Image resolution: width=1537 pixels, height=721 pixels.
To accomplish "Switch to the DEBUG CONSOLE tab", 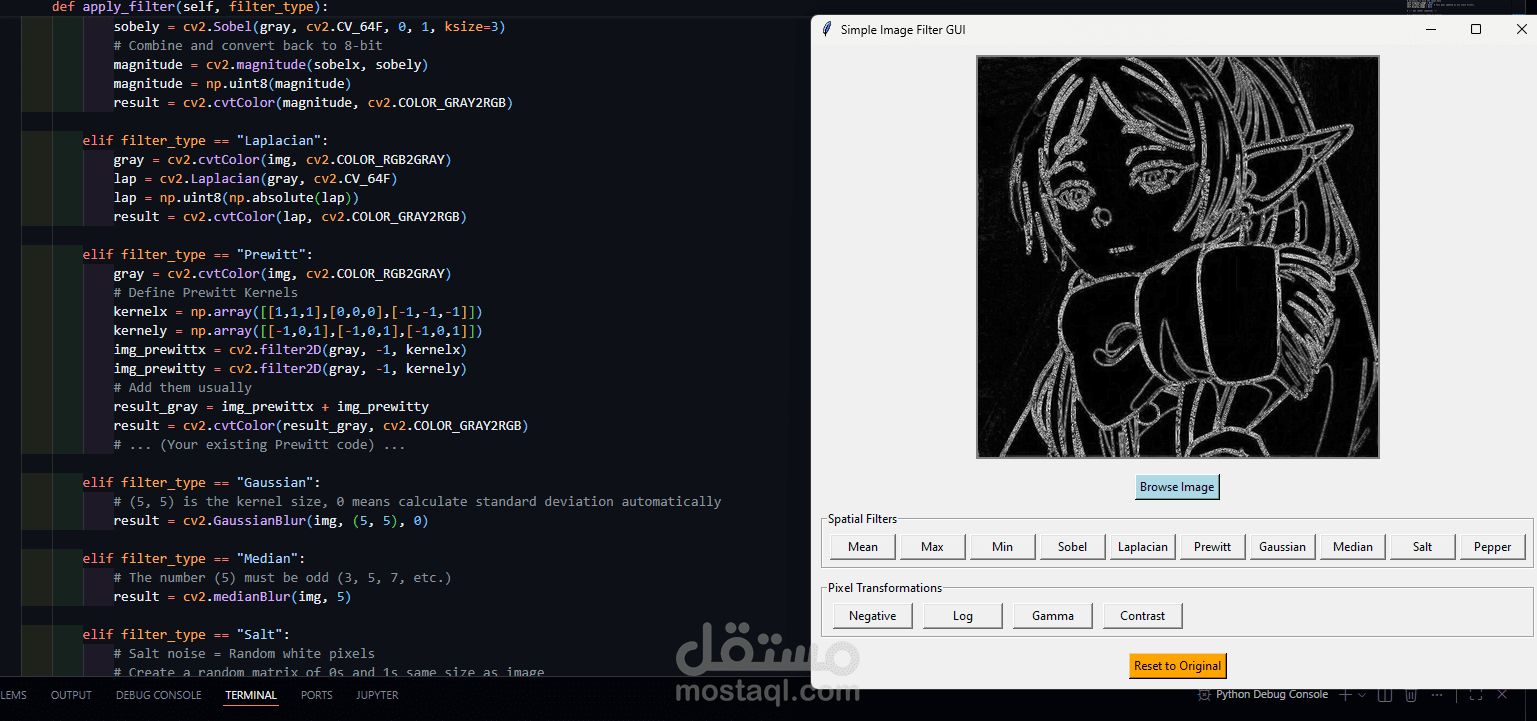I will [x=158, y=695].
